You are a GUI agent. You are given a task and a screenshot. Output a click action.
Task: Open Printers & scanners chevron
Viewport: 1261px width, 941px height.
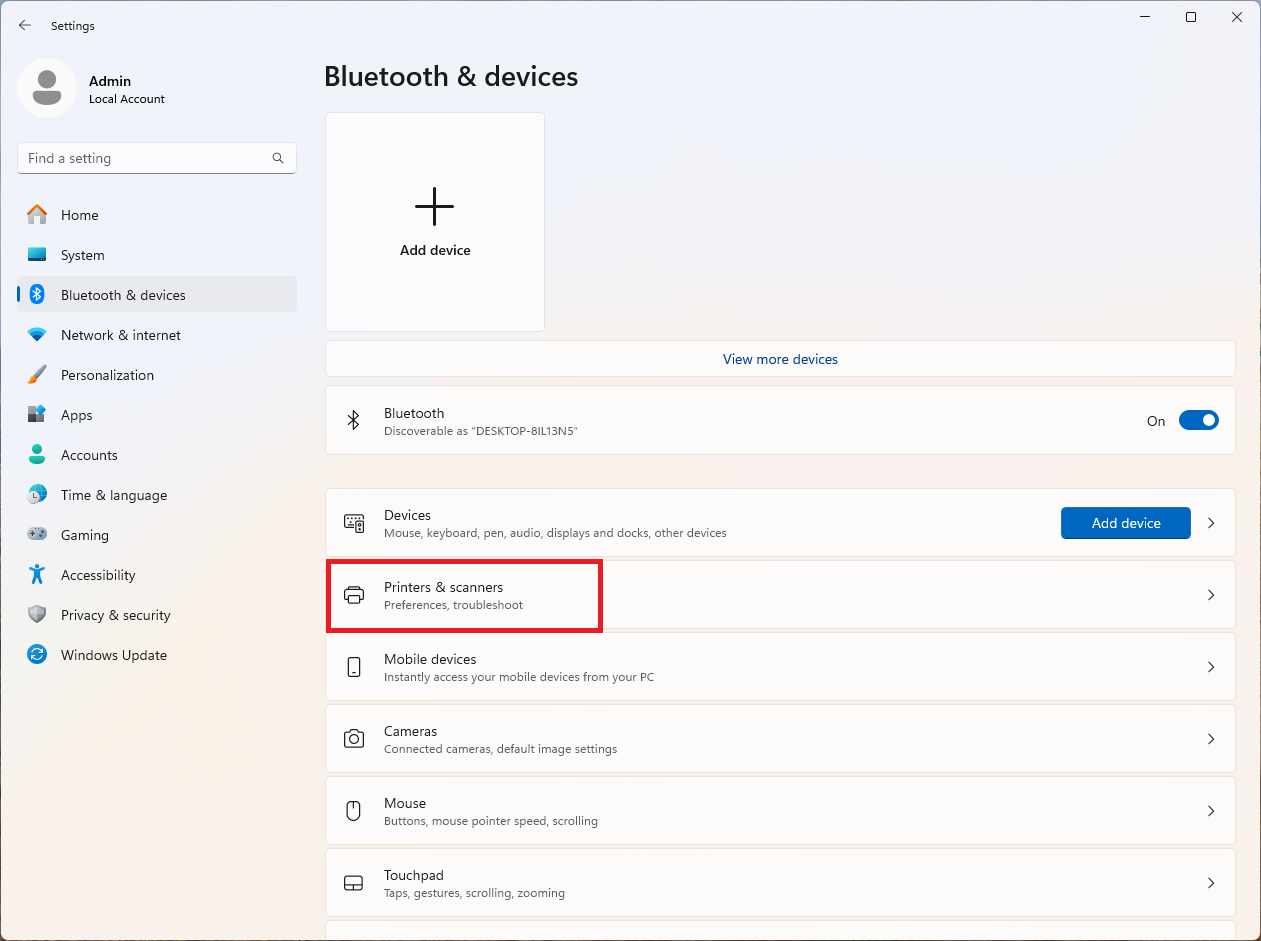[1211, 595]
